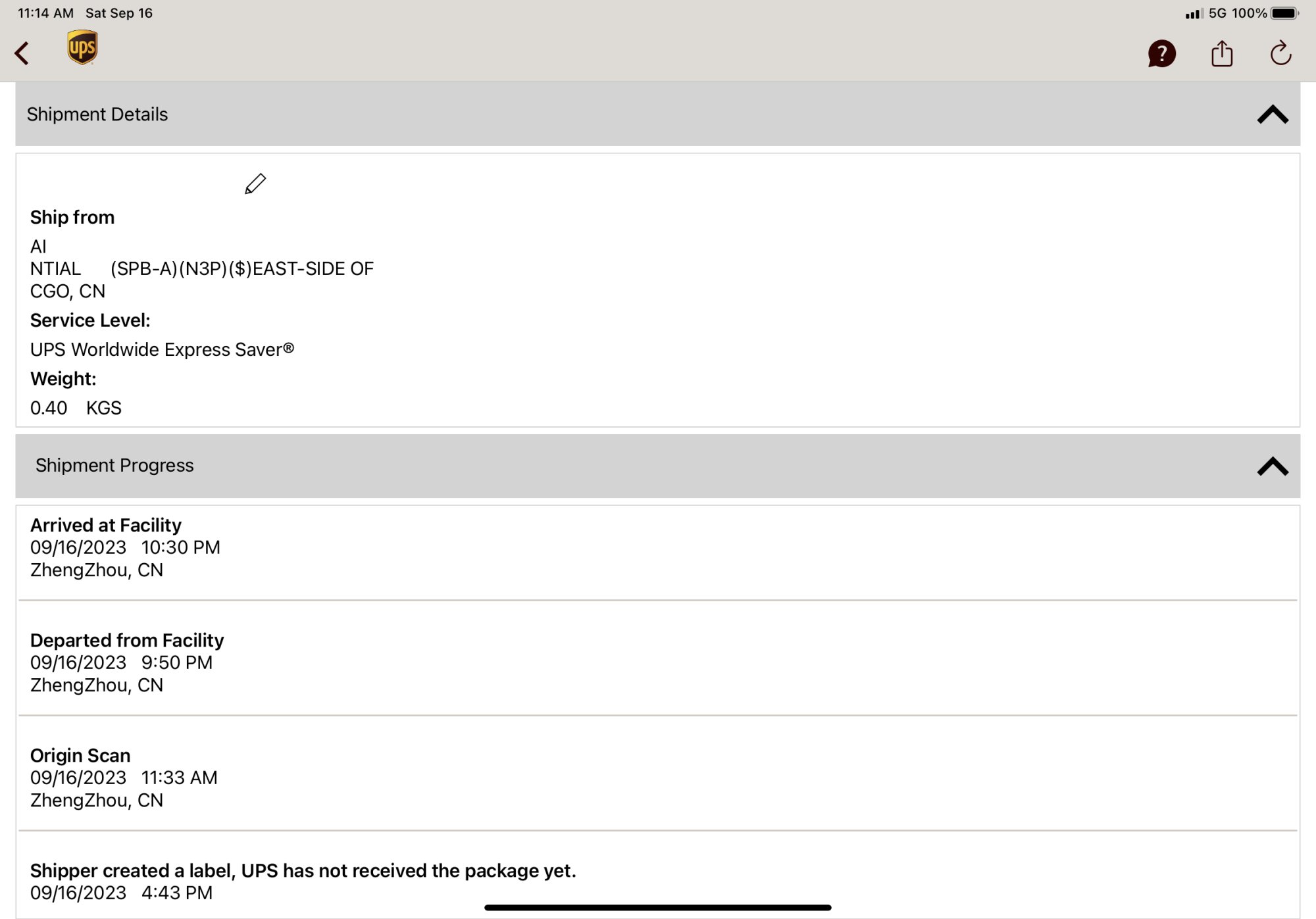
Task: Tap the UPS shield logo
Action: (82, 47)
